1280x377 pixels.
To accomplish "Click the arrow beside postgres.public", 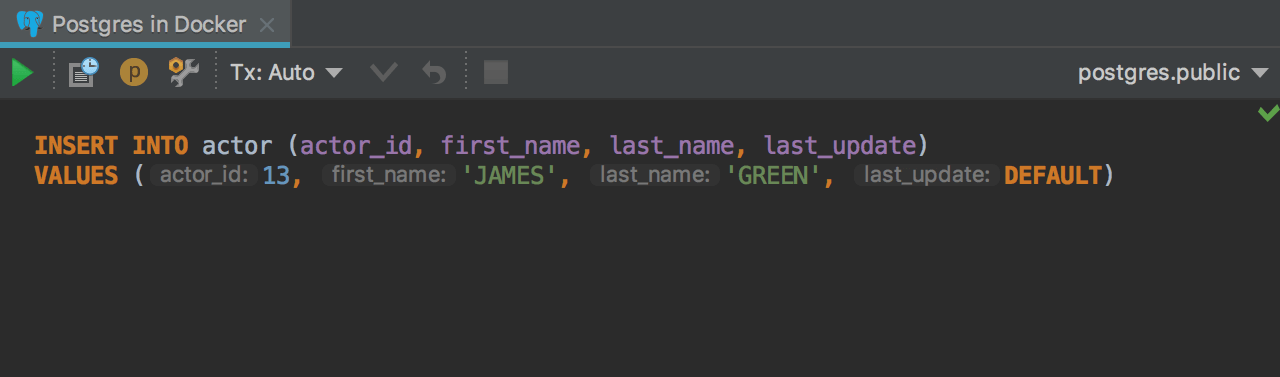I will tap(1259, 73).
